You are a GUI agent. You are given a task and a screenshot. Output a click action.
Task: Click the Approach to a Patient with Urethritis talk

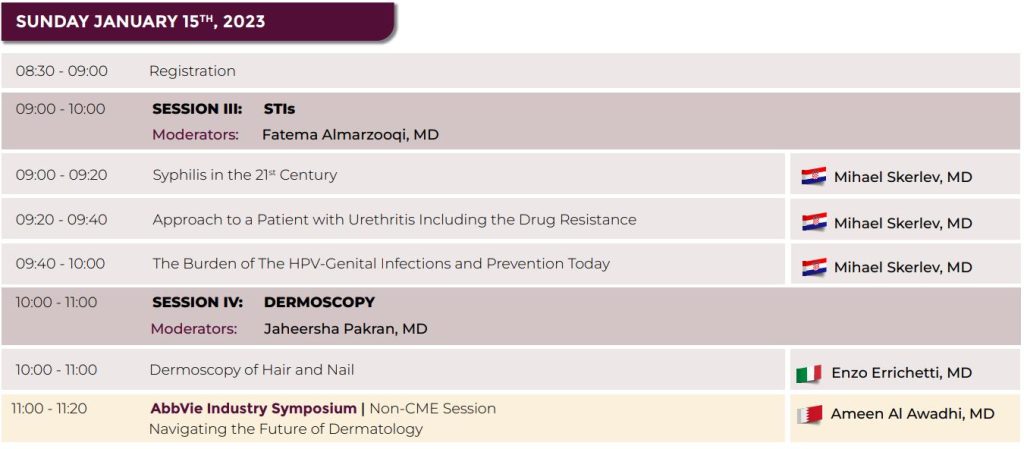(x=394, y=220)
